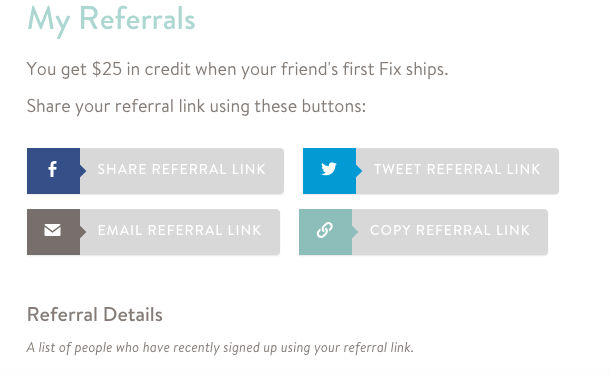The height and width of the screenshot is (375, 610).
Task: Click the Referral Details section heading
Action: (95, 314)
